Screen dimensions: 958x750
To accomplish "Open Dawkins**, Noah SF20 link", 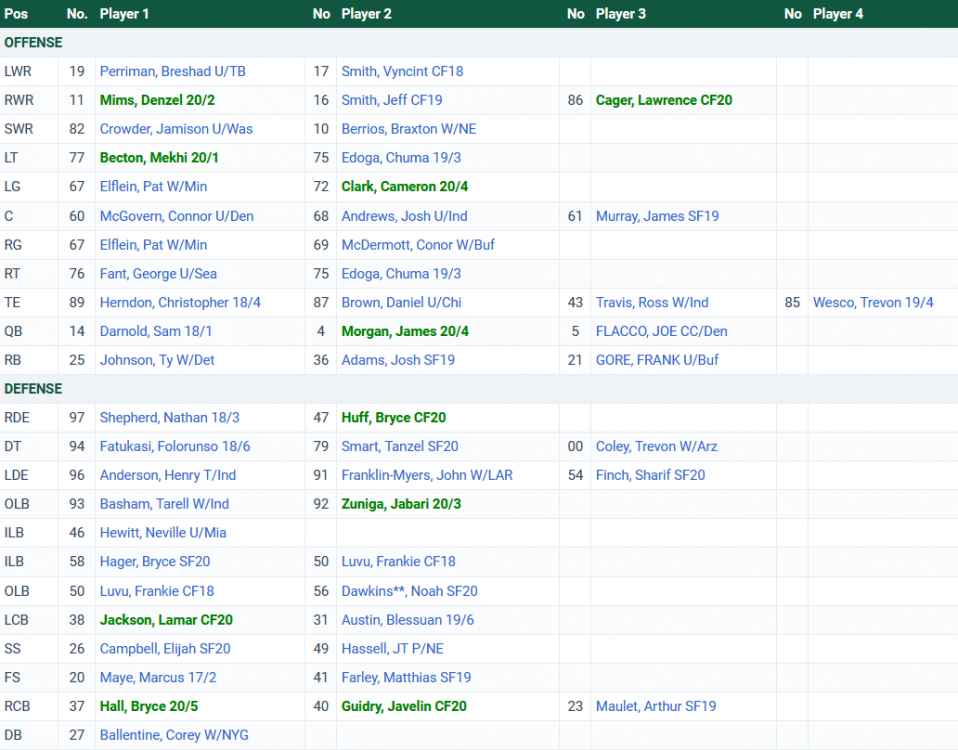I will tap(409, 591).
